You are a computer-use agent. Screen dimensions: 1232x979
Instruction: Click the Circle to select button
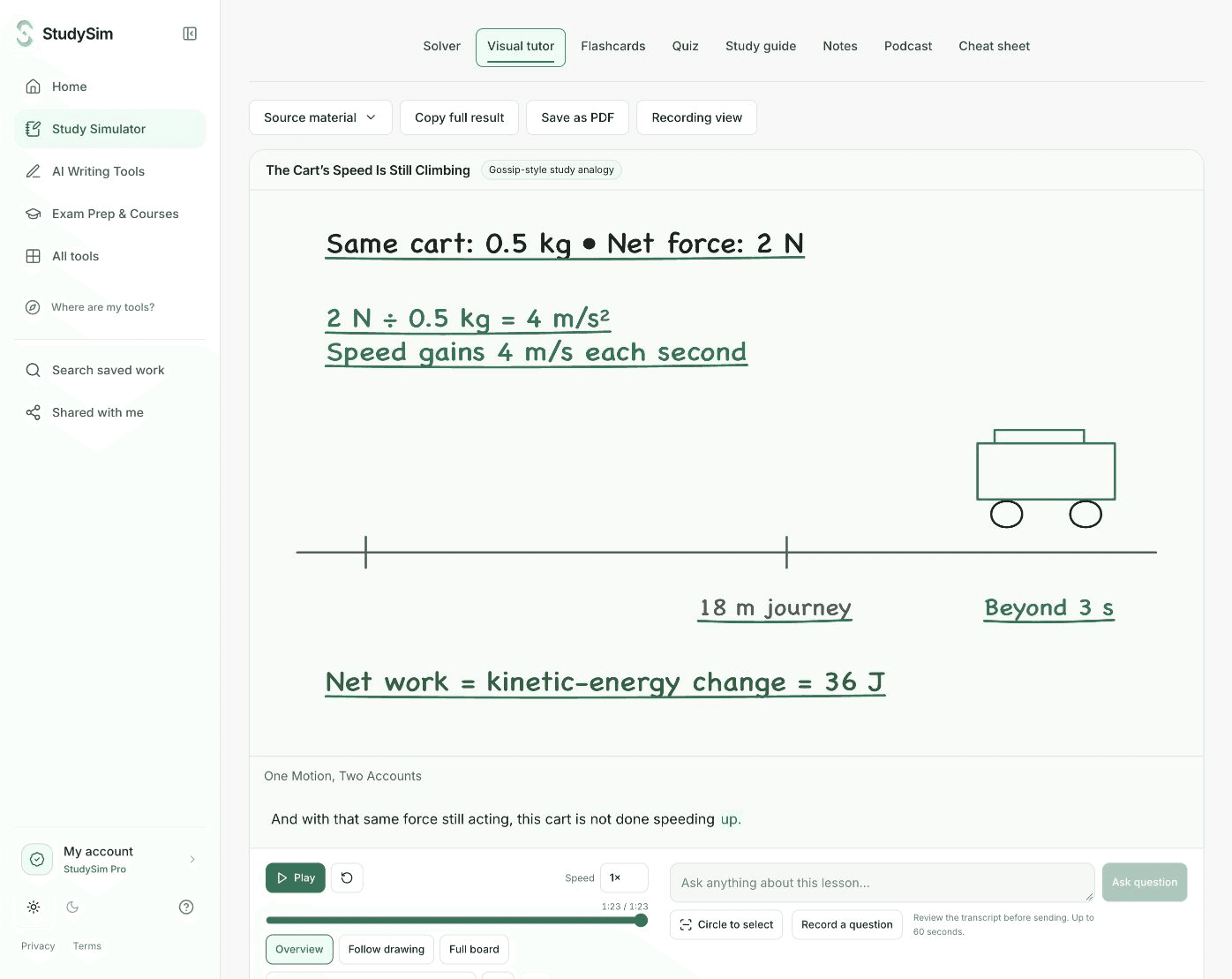click(x=726, y=924)
